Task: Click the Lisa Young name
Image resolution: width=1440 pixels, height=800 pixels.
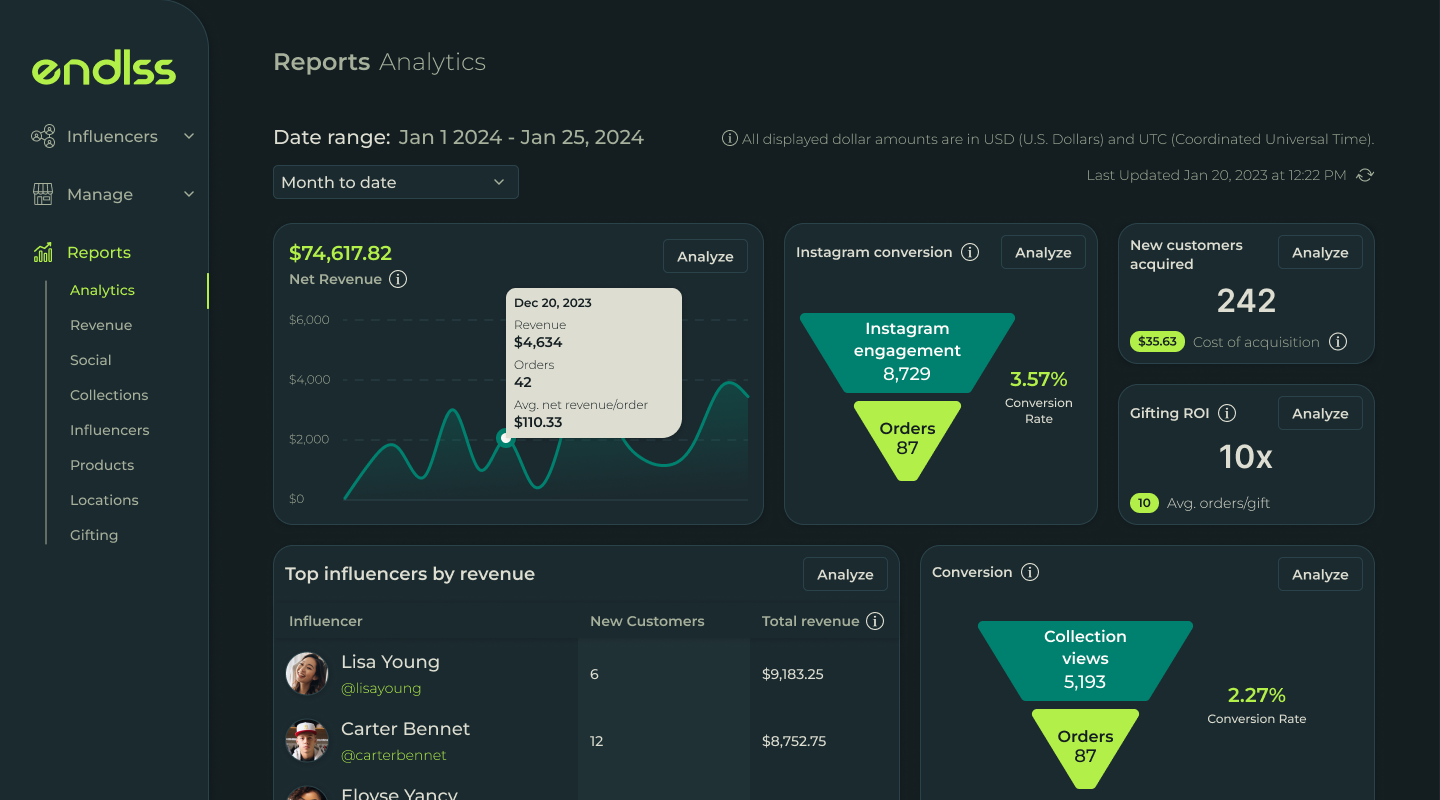Action: (390, 662)
